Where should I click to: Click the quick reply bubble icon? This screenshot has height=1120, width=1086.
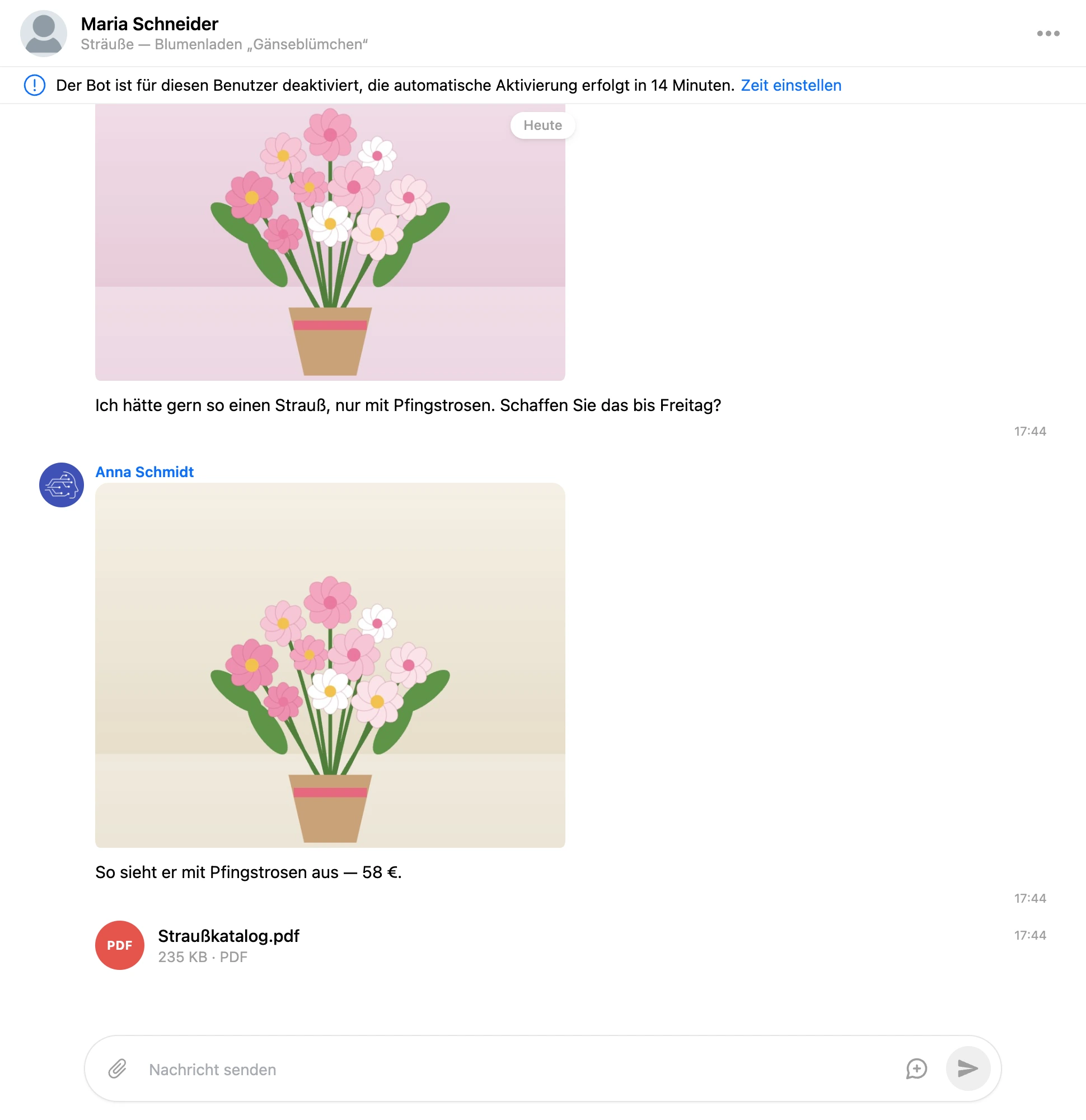916,1068
